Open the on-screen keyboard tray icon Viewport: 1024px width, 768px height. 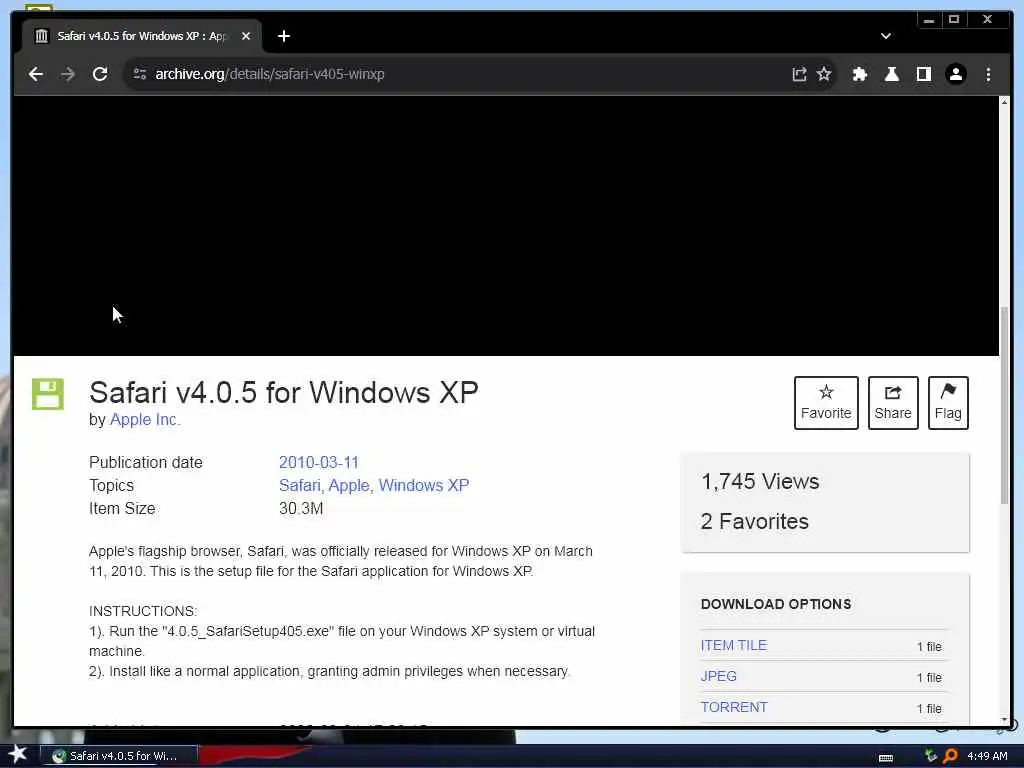[886, 757]
